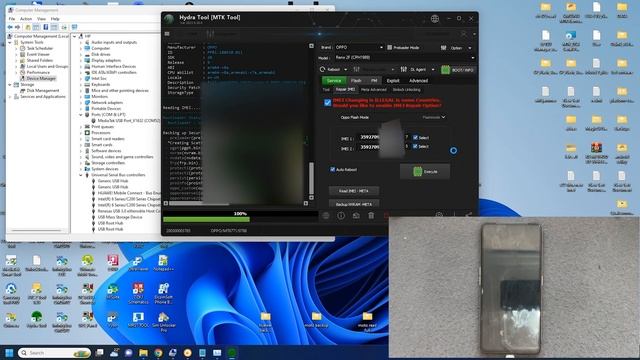Click the globe icon in Hydra bottom toolbar
Image resolution: width=640 pixels, height=360 pixels.
pyautogui.click(x=326, y=216)
